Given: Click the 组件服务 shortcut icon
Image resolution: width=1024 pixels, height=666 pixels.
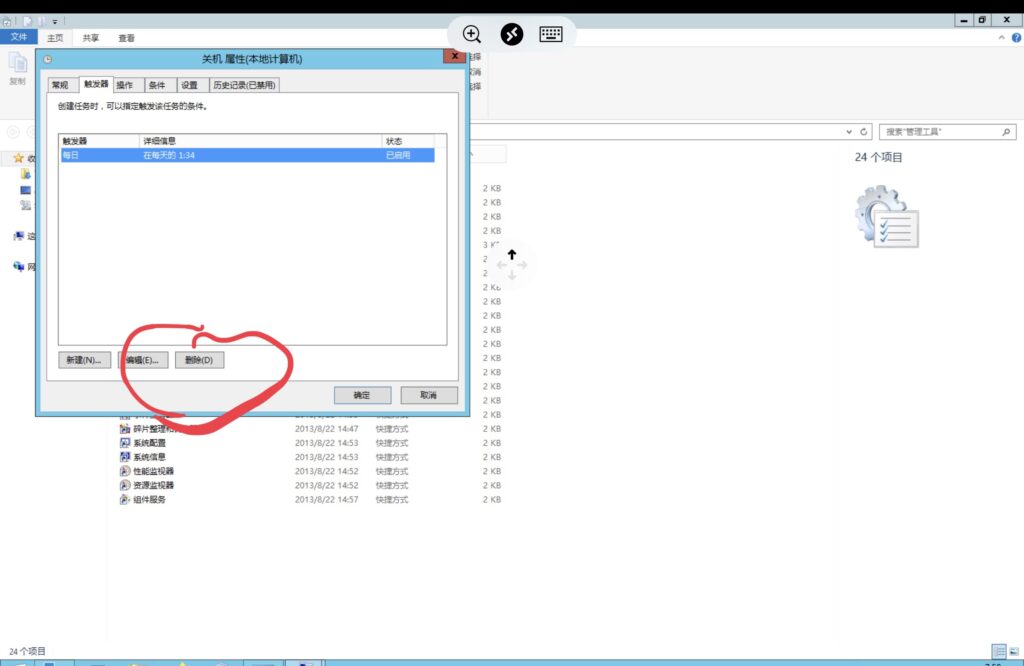Looking at the screenshot, I should (125, 499).
